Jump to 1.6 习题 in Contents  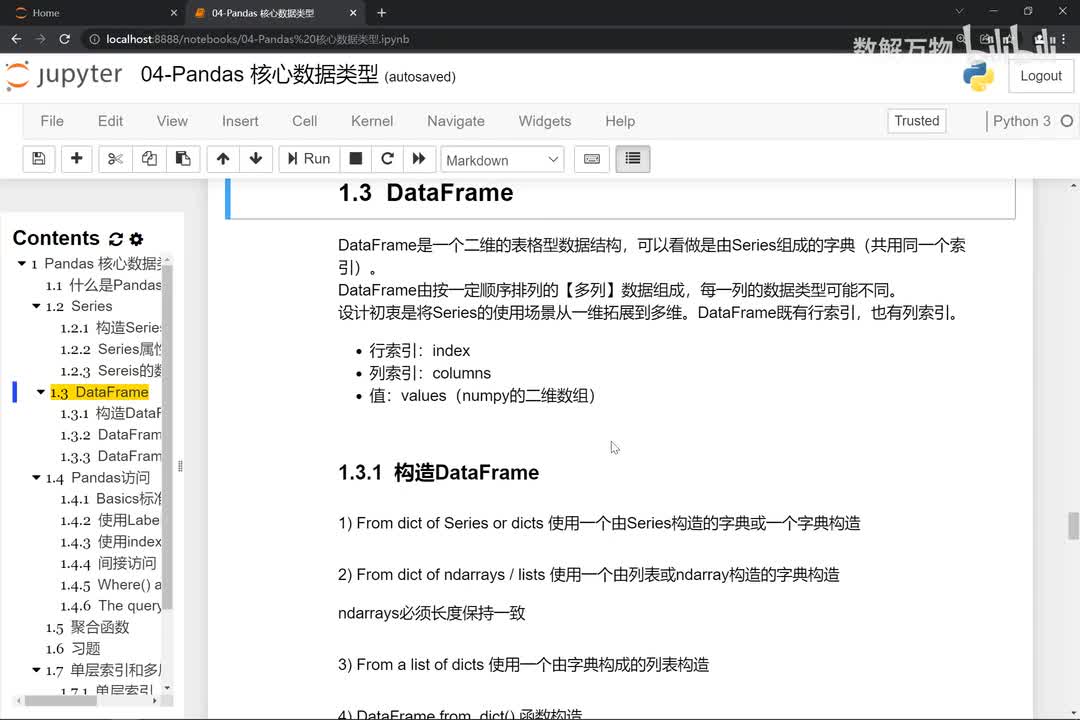73,648
